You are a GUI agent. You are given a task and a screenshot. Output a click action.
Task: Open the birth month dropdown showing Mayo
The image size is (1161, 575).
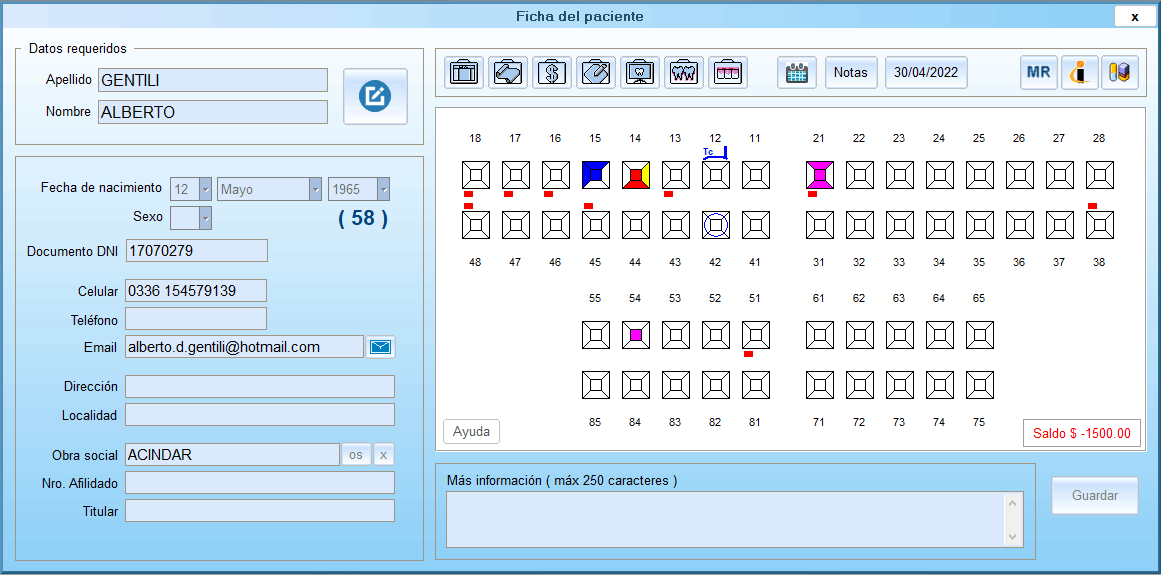[315, 189]
